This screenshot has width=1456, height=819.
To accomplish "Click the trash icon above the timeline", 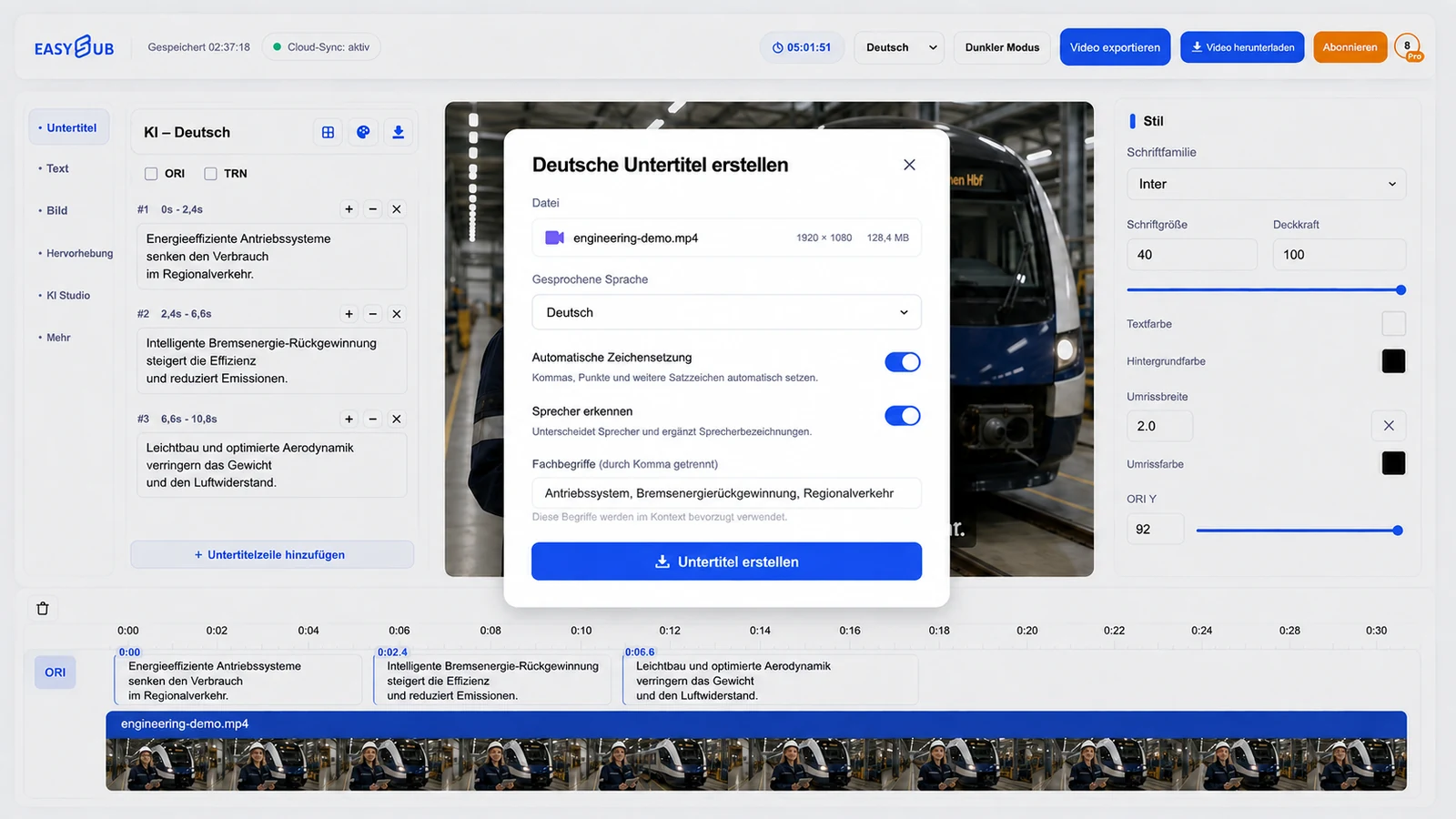I will [43, 609].
